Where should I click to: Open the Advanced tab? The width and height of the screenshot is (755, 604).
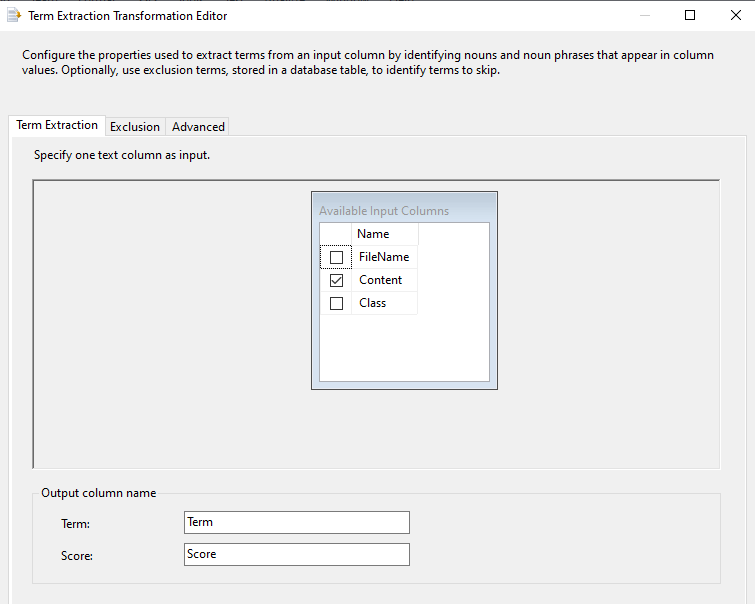pos(198,127)
